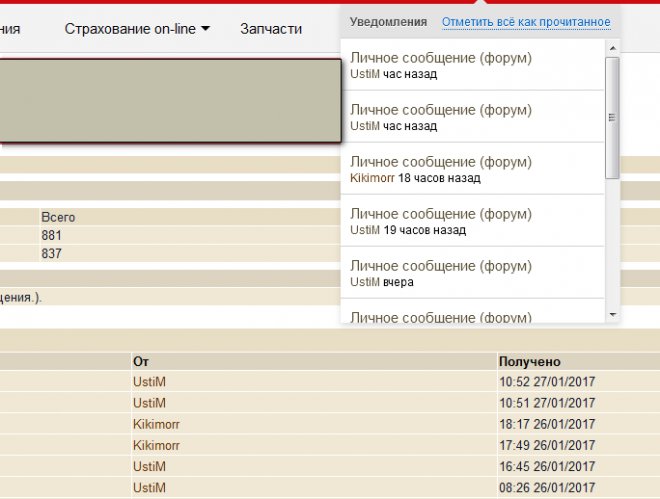Open sender UstiM for message received 10:51

coord(148,403)
